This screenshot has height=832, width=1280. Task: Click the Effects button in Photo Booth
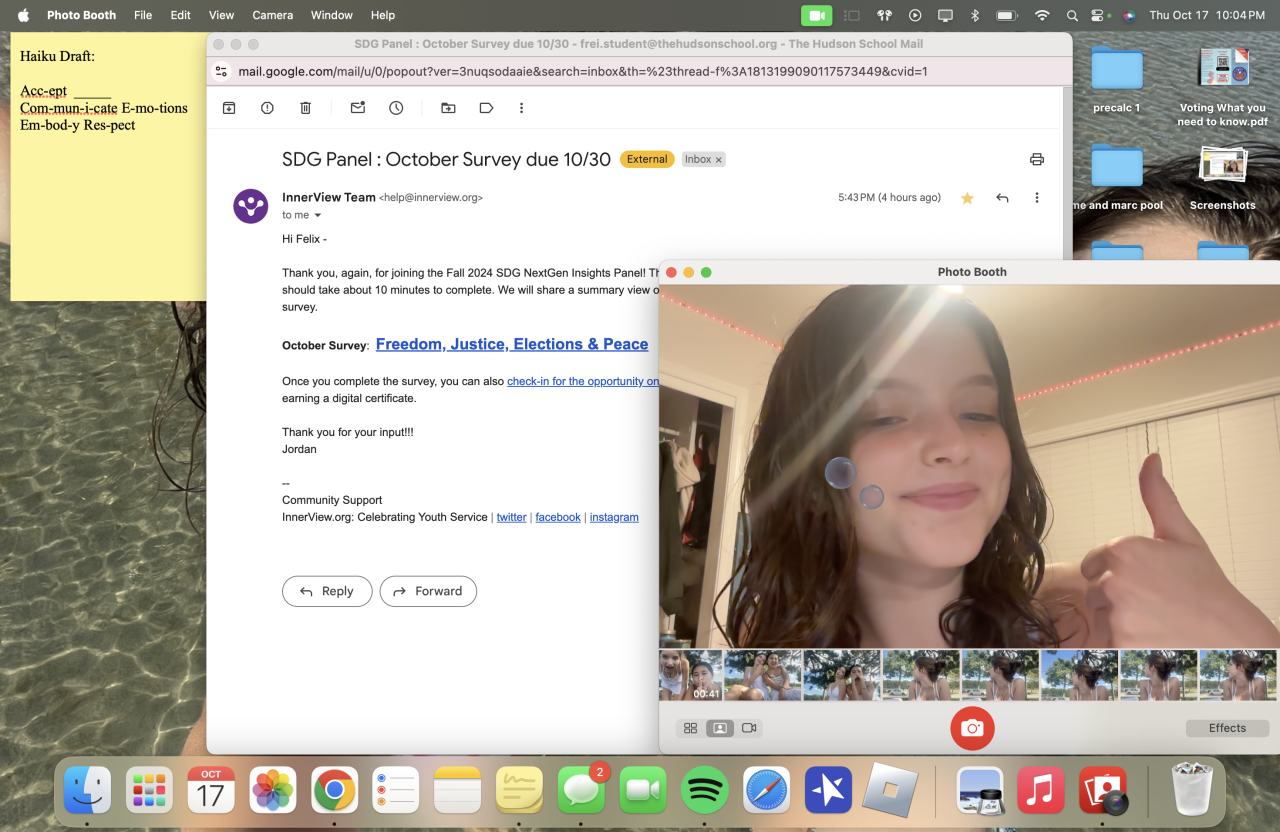[x=1227, y=728]
